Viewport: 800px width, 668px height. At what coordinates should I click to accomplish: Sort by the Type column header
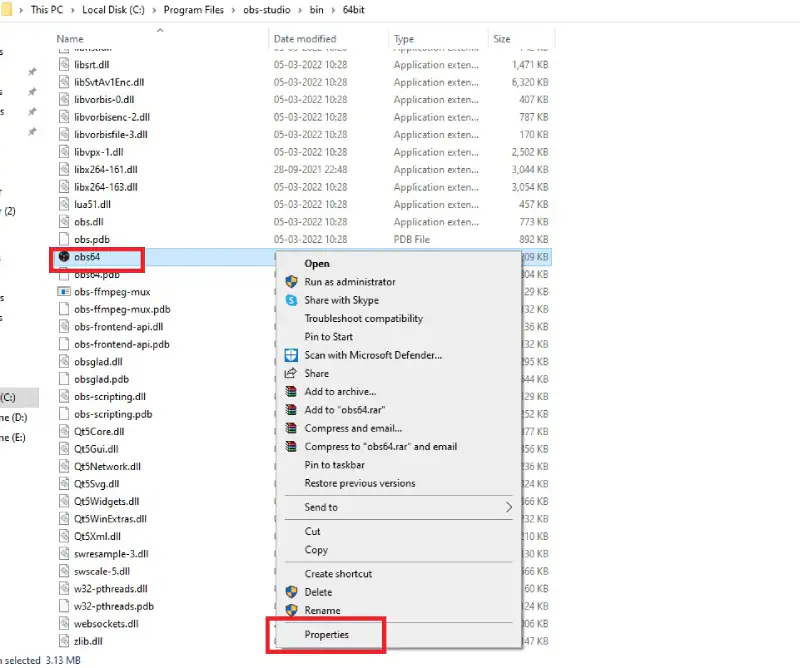(404, 39)
